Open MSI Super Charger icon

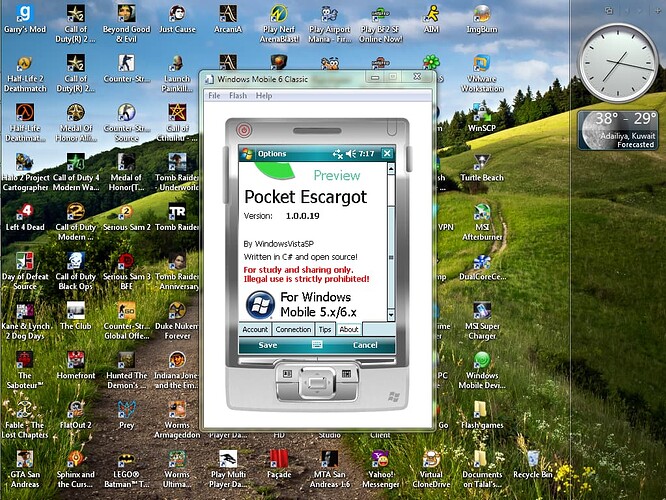click(x=482, y=321)
